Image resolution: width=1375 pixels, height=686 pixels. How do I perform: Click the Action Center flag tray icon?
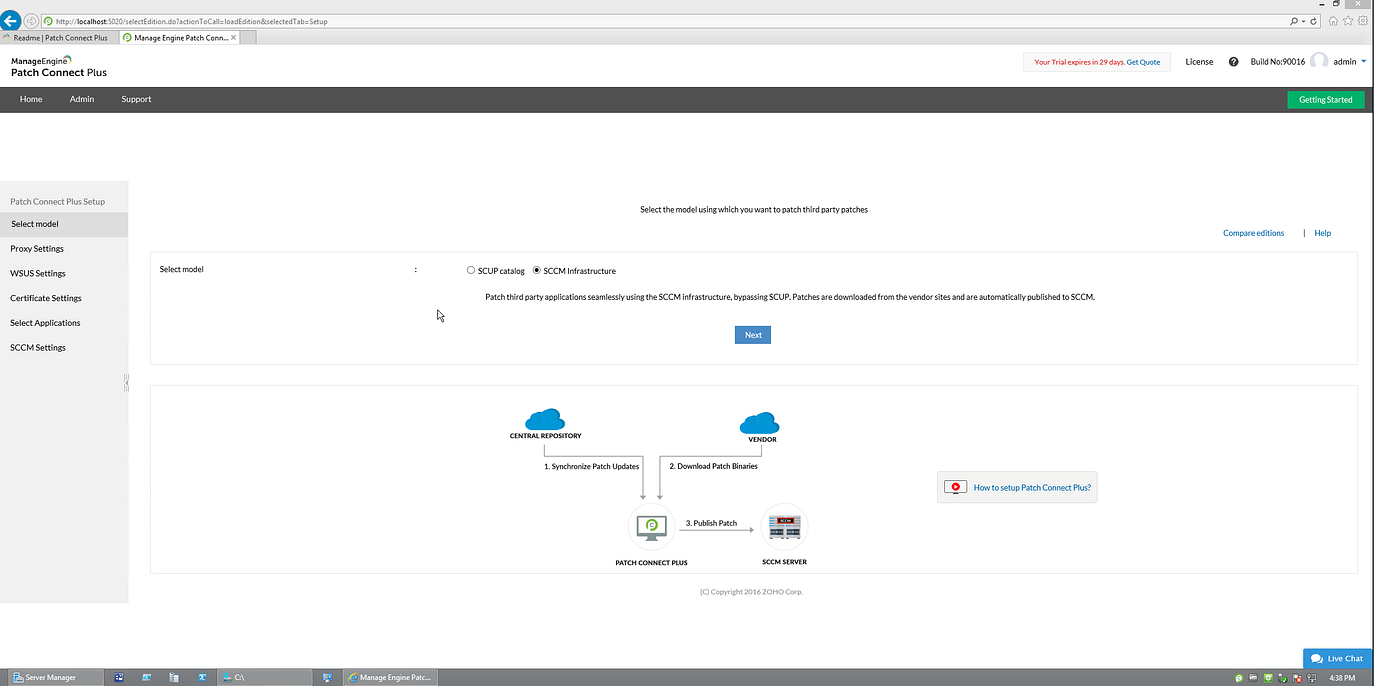[1297, 678]
